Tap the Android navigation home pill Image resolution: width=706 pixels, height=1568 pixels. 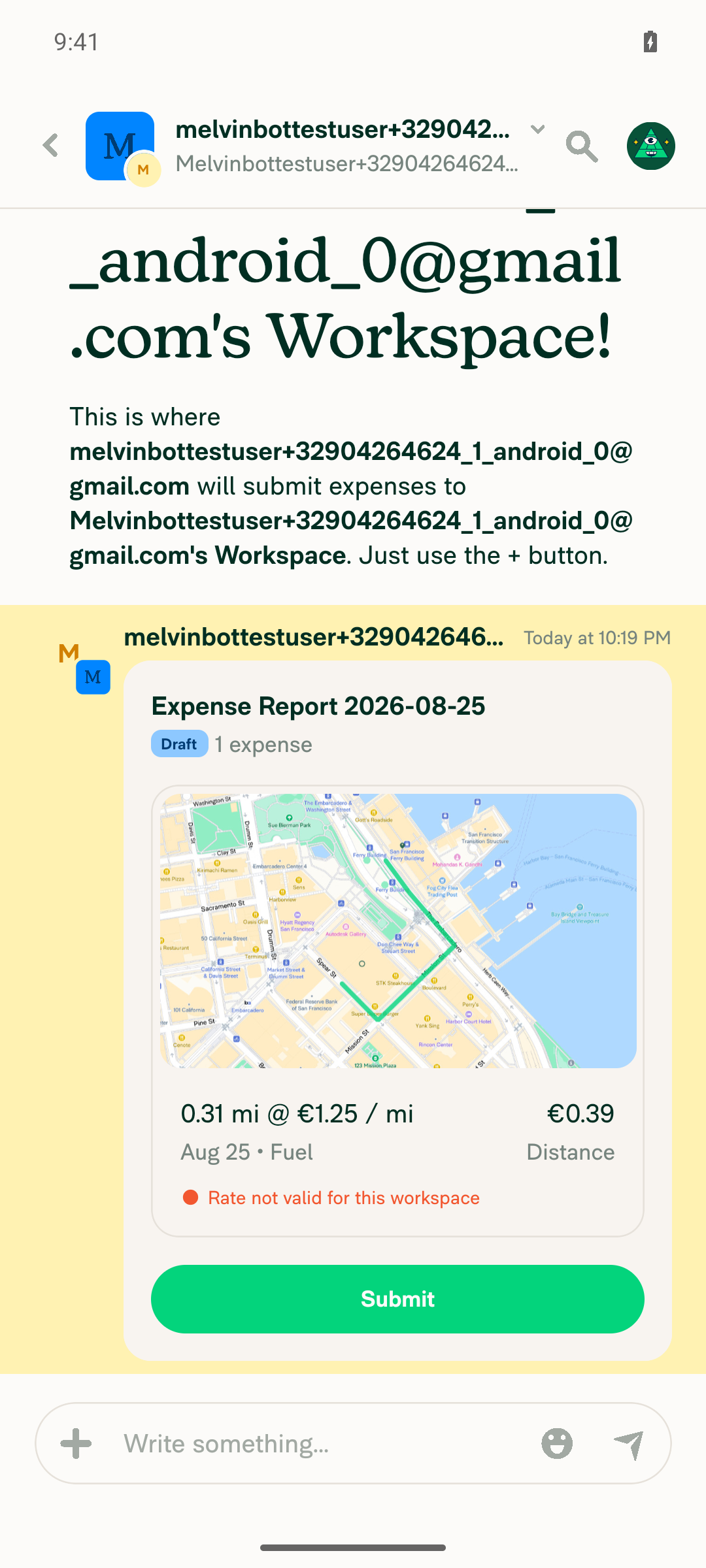pyautogui.click(x=353, y=1548)
